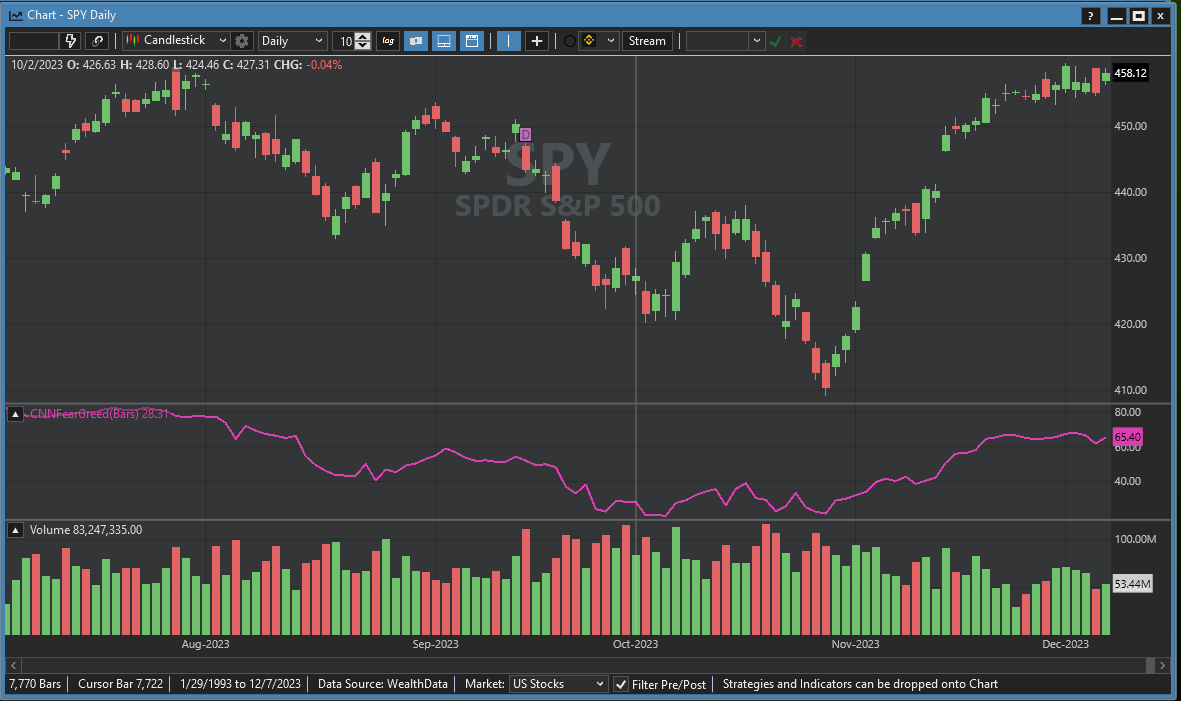Click the chain link icon
Screen dimensions: 1181x701
[97, 41]
